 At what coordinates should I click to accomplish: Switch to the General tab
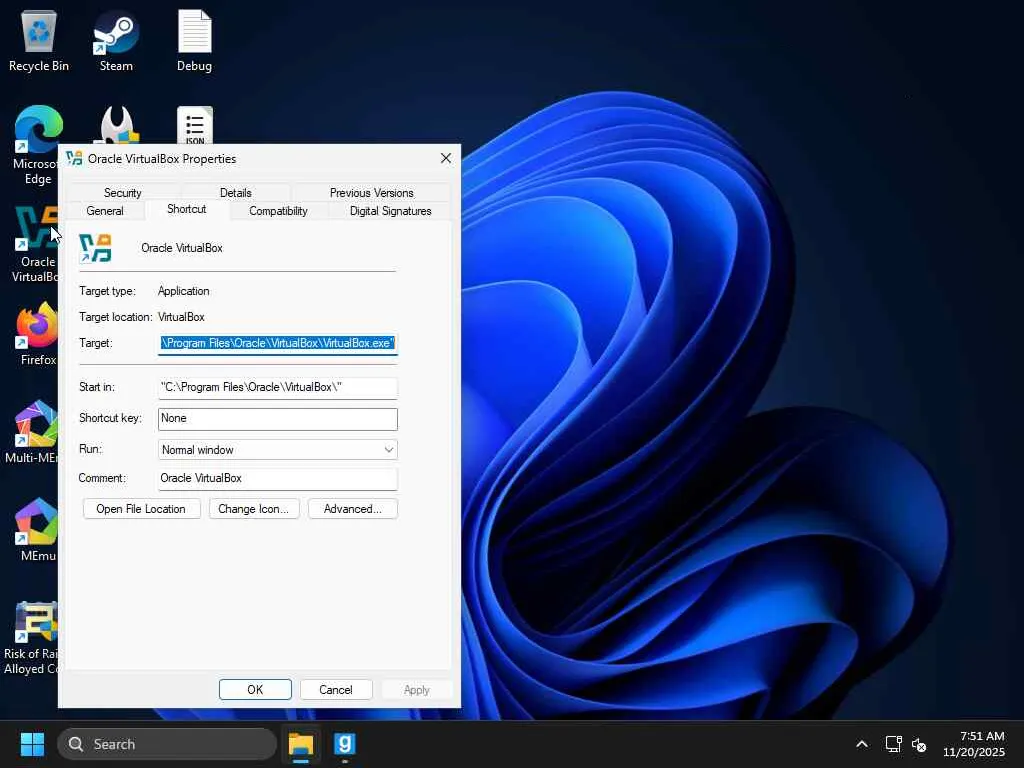(104, 211)
